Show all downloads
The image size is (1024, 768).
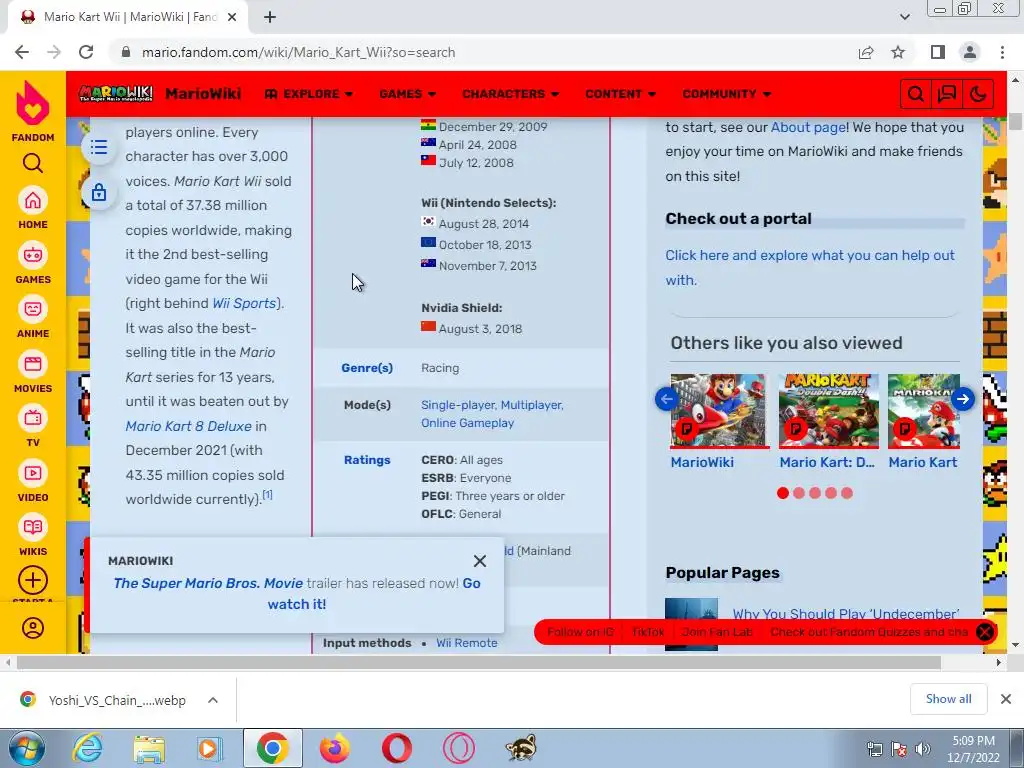(948, 699)
